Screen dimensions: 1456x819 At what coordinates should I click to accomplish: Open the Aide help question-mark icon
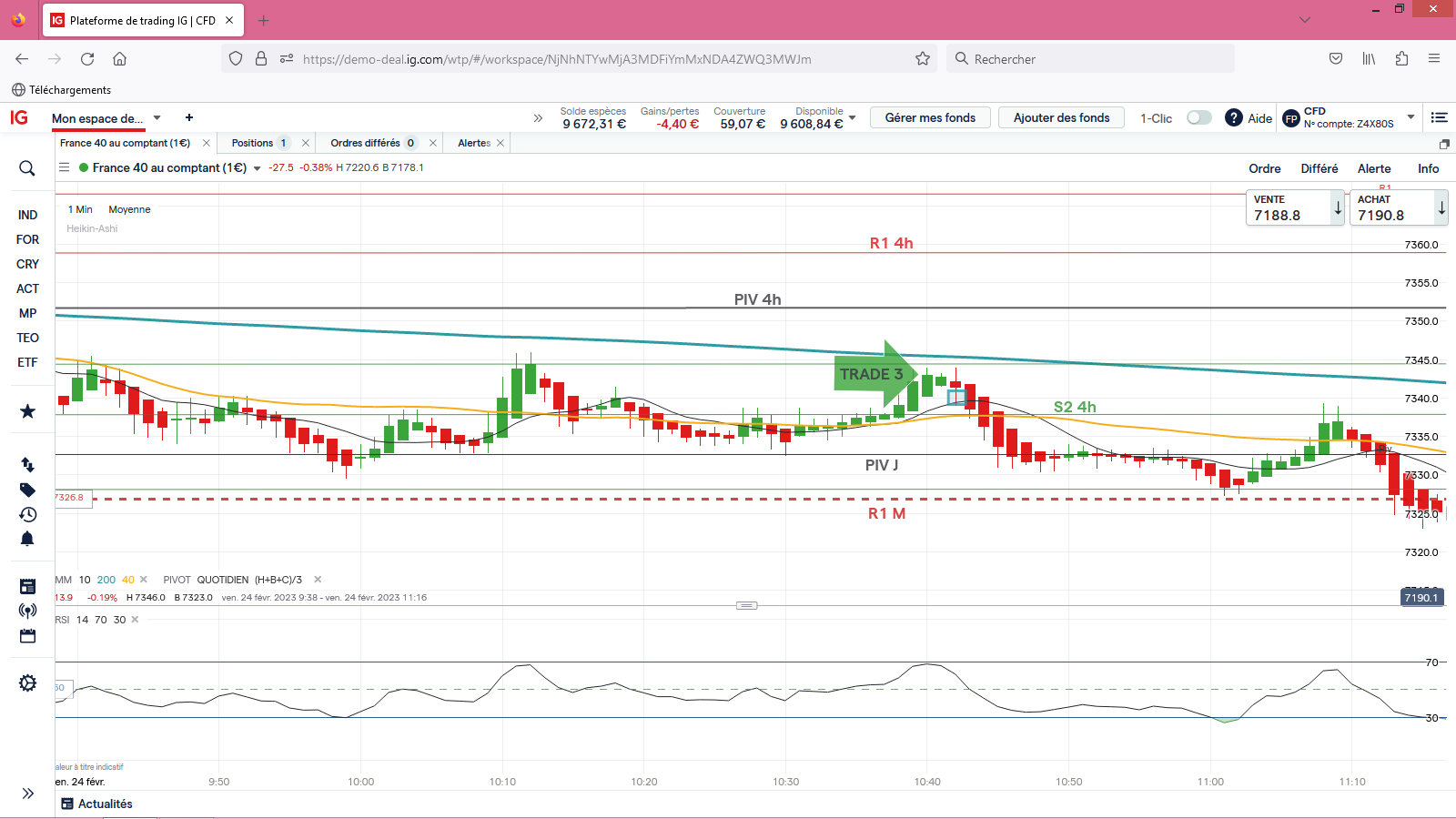tap(1233, 118)
